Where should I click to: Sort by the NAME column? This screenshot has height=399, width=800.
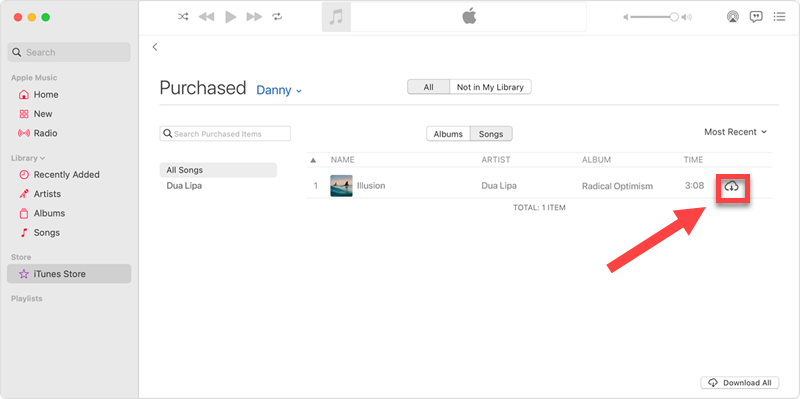(x=342, y=160)
